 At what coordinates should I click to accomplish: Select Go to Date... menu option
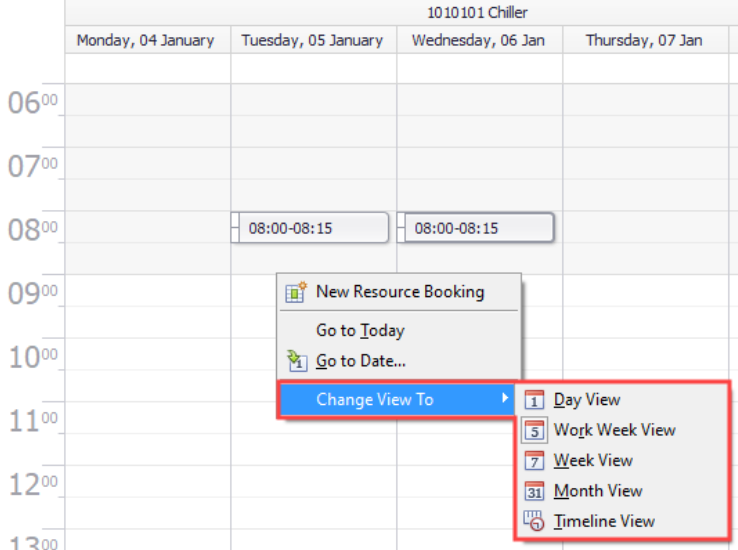click(x=360, y=361)
